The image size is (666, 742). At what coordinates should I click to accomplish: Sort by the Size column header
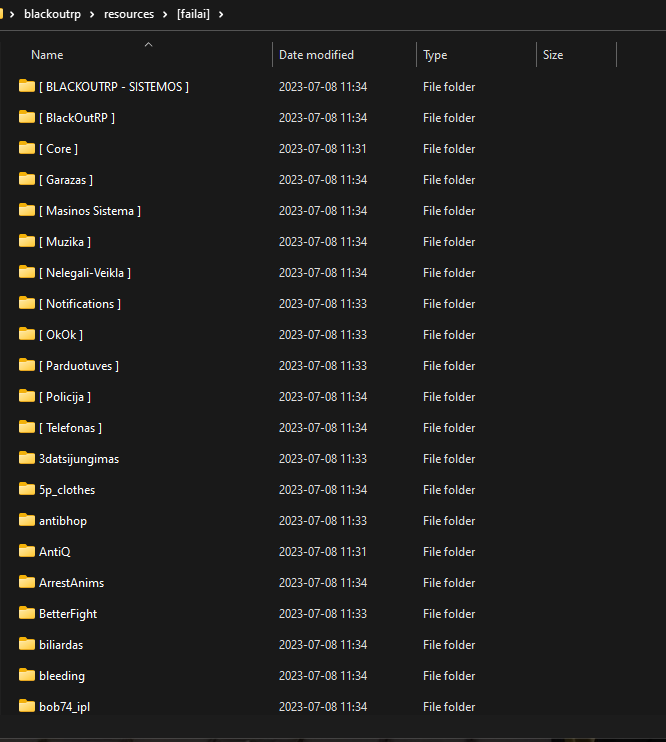553,55
